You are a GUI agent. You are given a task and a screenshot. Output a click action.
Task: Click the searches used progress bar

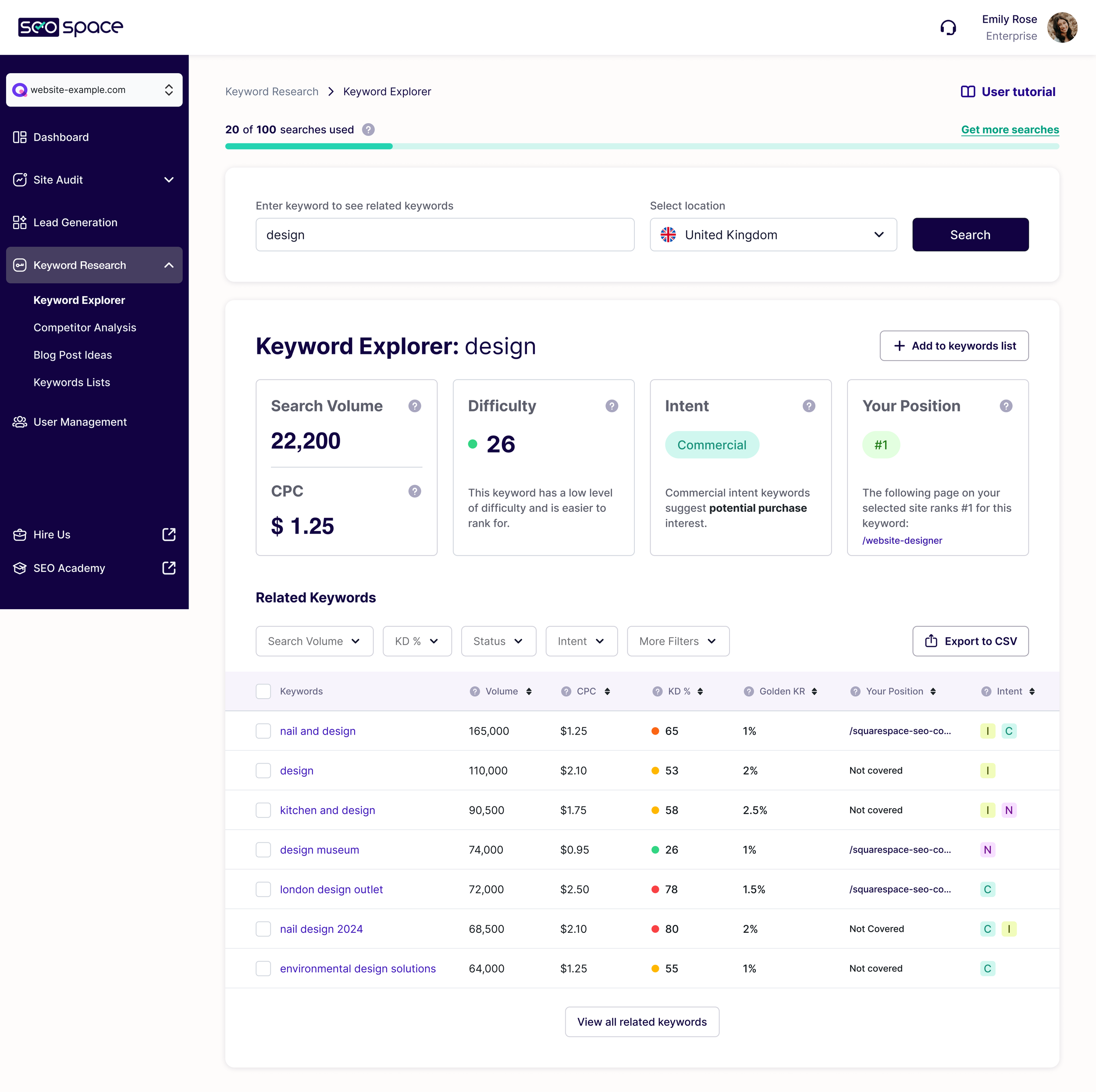[641, 146]
